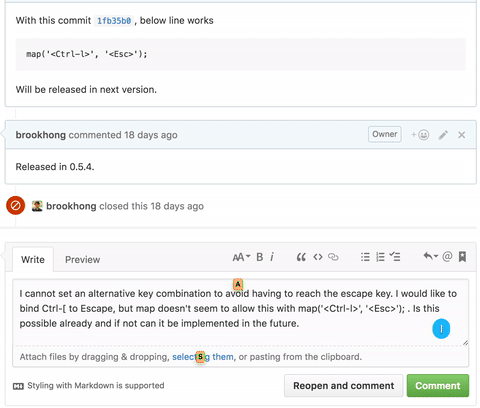The width and height of the screenshot is (480, 408).
Task: Add a numbered list
Action: [x=380, y=257]
